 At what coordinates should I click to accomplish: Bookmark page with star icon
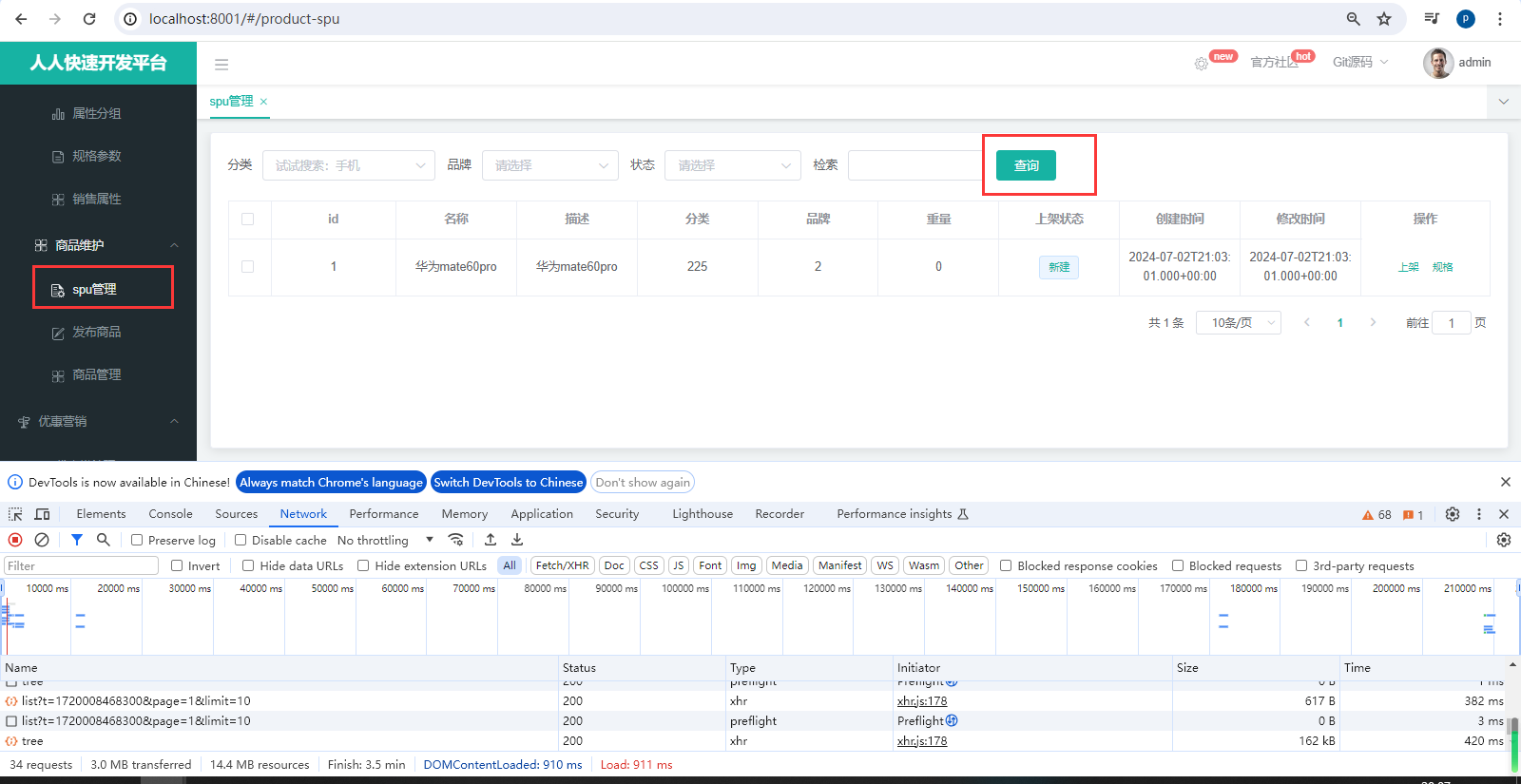(1384, 19)
